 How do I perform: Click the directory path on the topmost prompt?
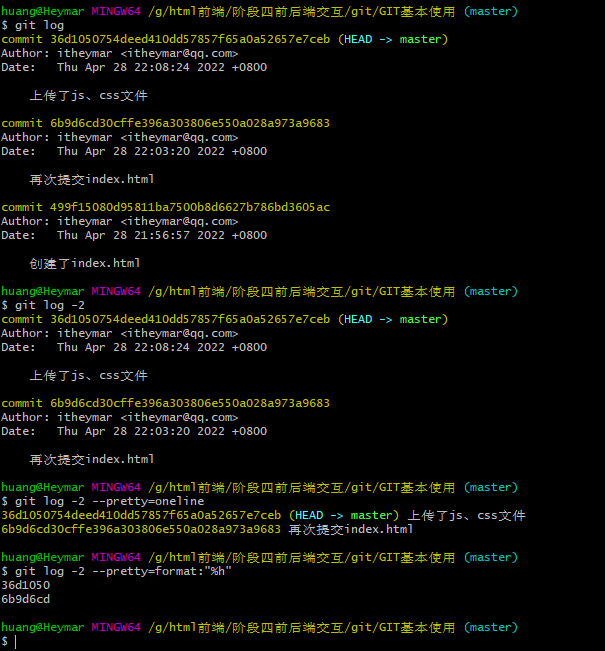(x=301, y=11)
